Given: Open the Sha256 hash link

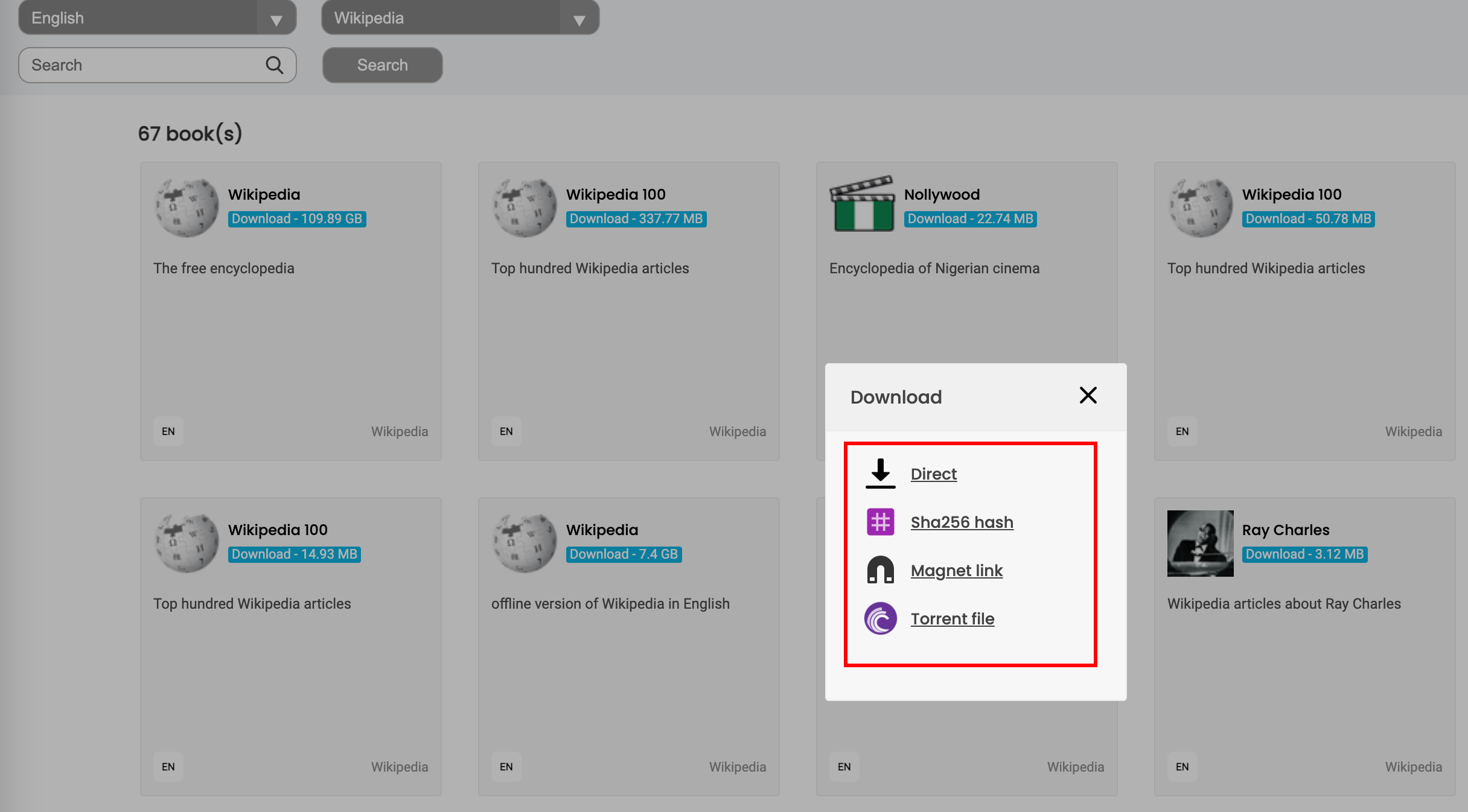Looking at the screenshot, I should tap(962, 522).
